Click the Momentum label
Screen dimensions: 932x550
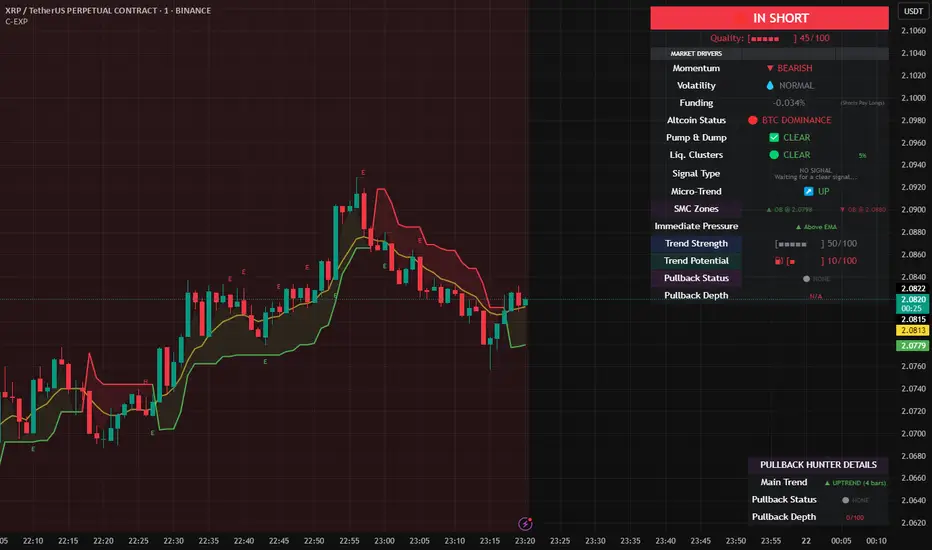pyautogui.click(x=696, y=68)
